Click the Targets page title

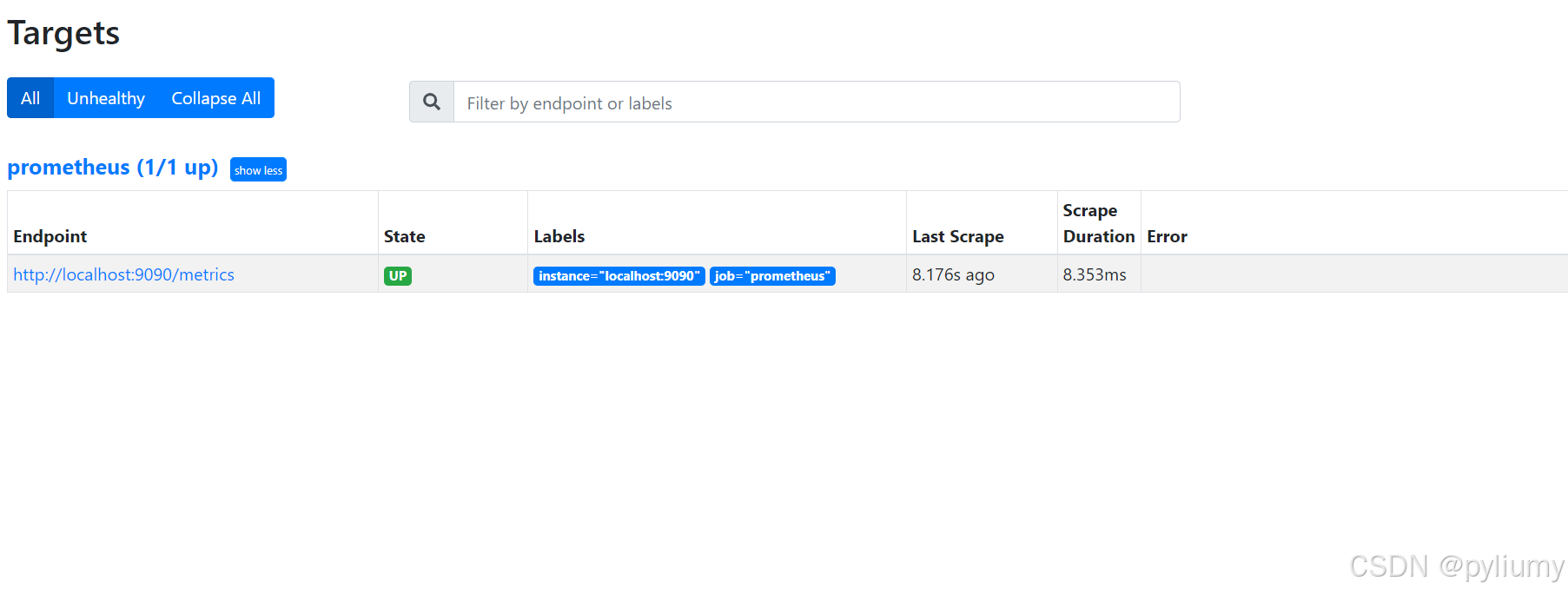(x=63, y=33)
